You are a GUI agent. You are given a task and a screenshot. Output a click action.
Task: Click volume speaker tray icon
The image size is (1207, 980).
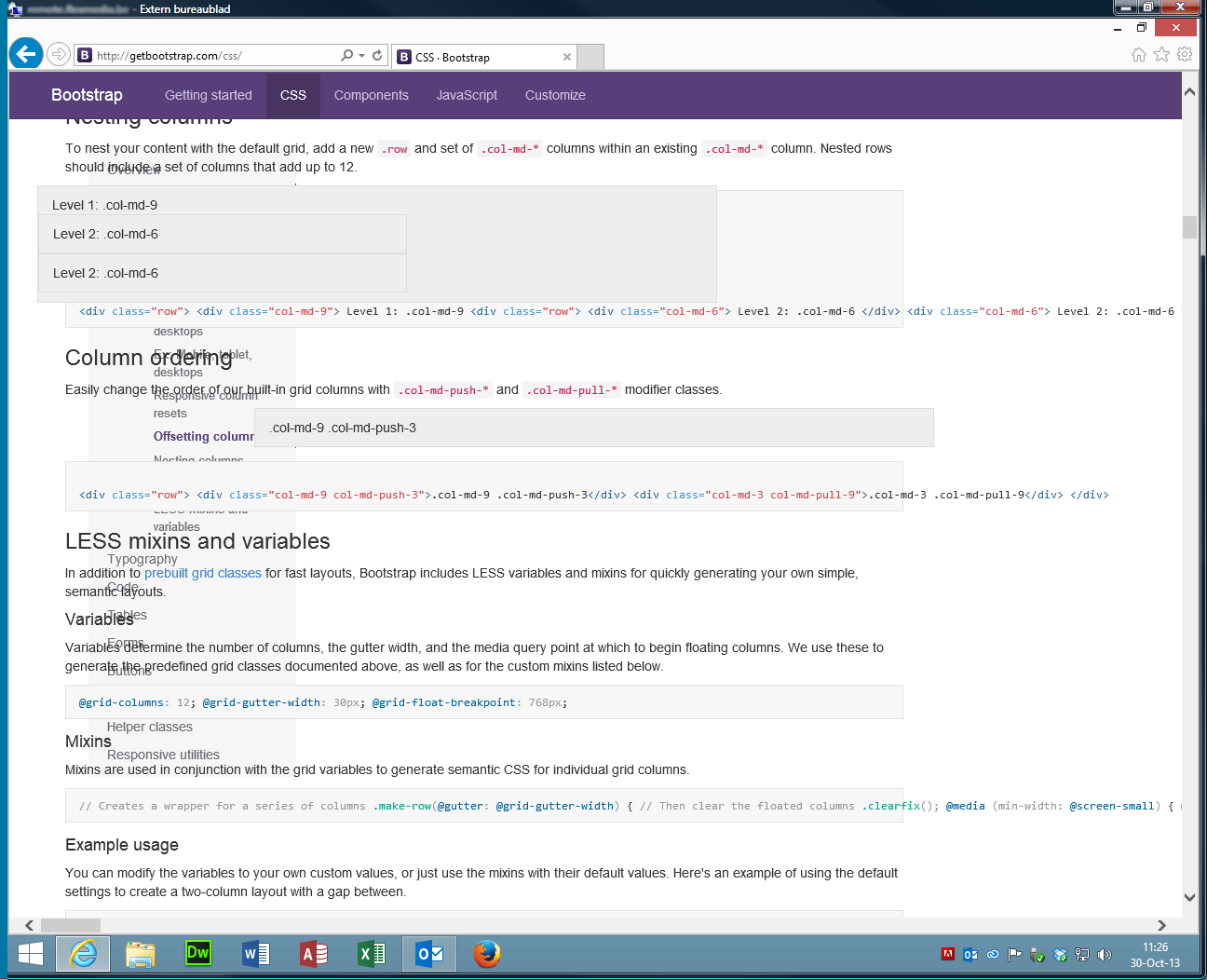point(1105,954)
